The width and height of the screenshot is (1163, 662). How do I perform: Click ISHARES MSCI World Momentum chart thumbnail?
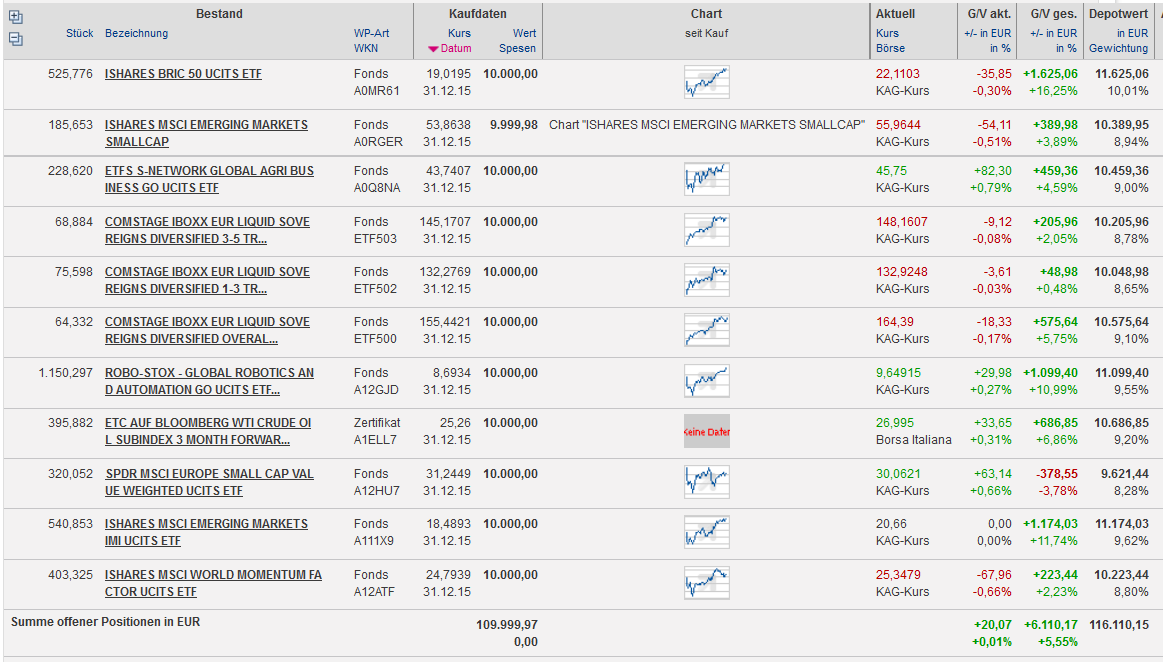(706, 583)
